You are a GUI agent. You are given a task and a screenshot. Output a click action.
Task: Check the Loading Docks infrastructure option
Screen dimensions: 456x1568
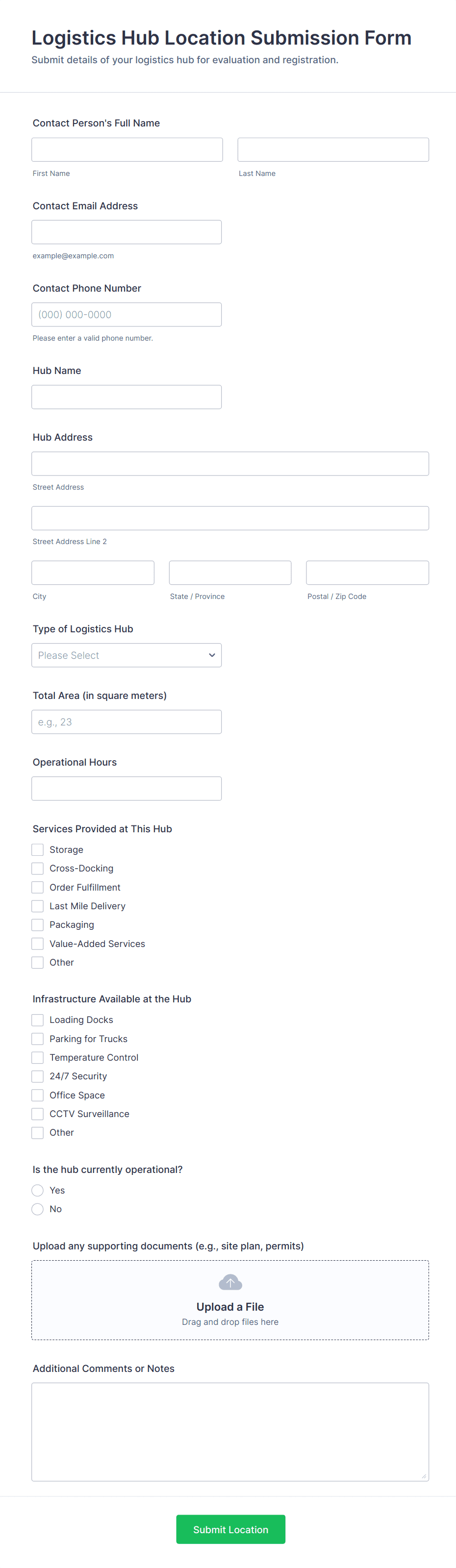pos(38,1020)
